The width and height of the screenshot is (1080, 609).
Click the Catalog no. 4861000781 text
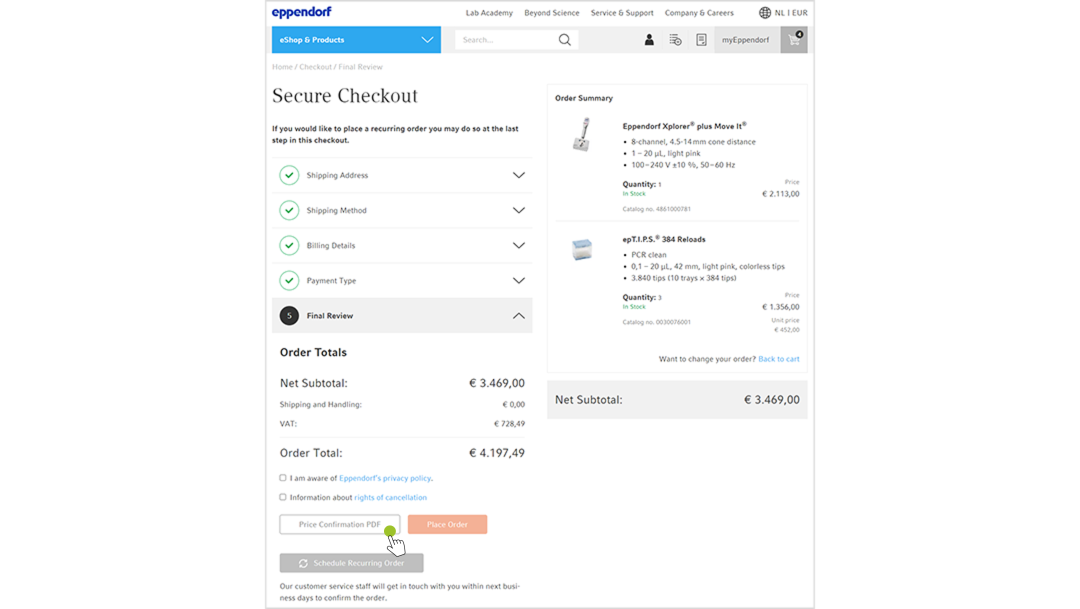(x=656, y=209)
